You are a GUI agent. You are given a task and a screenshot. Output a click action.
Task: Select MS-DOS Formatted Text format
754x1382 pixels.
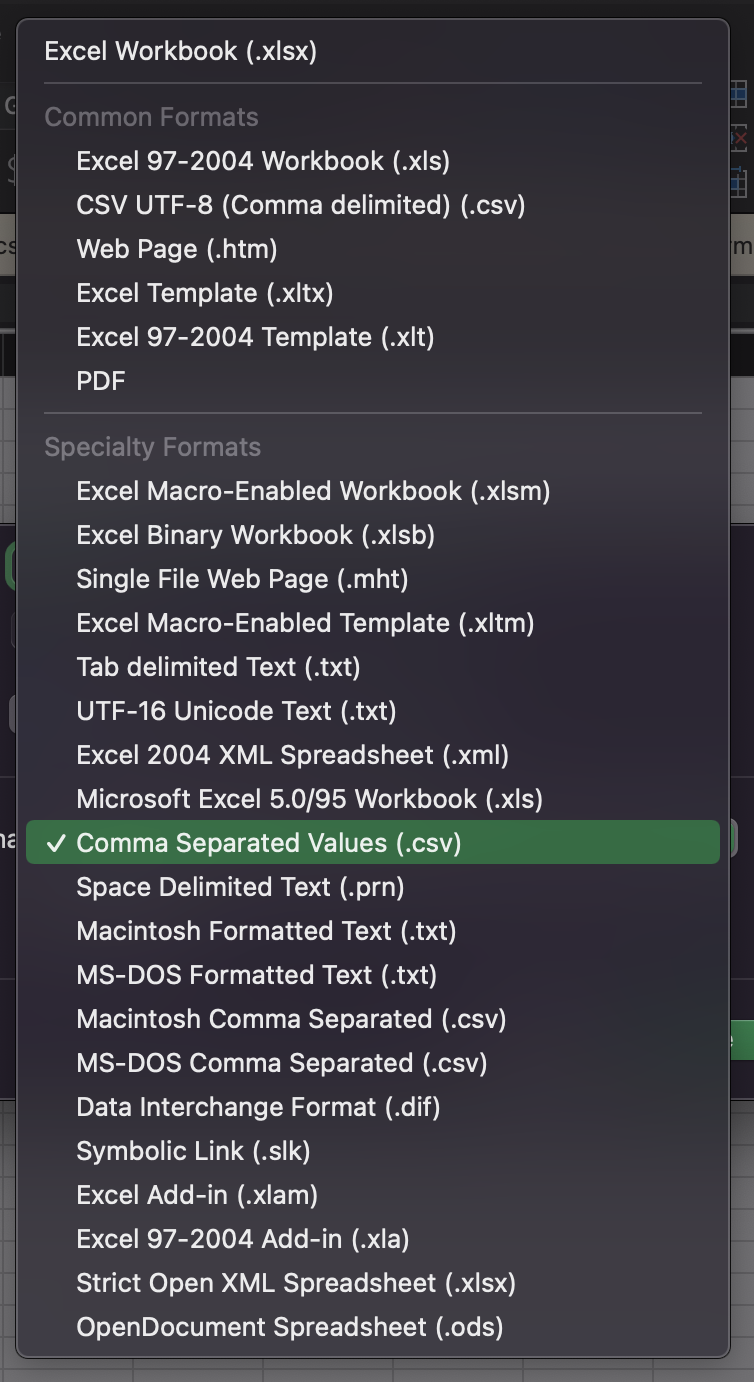point(250,975)
